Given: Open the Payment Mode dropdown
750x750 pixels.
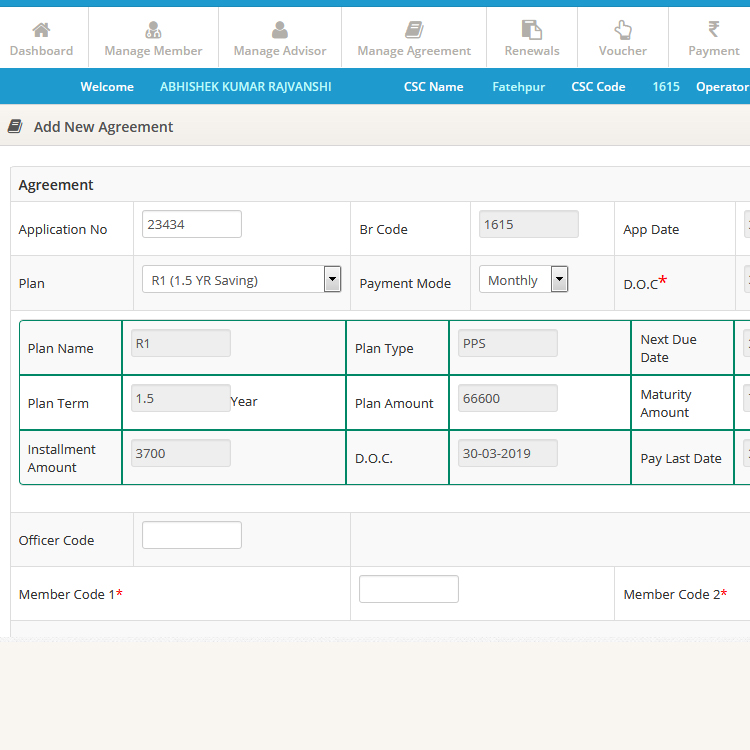Looking at the screenshot, I should click(523, 280).
